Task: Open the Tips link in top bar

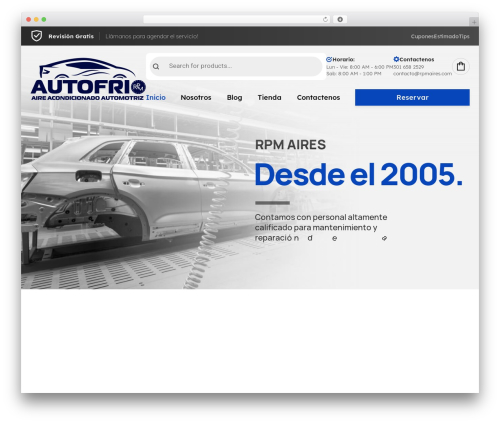Action: tap(464, 36)
